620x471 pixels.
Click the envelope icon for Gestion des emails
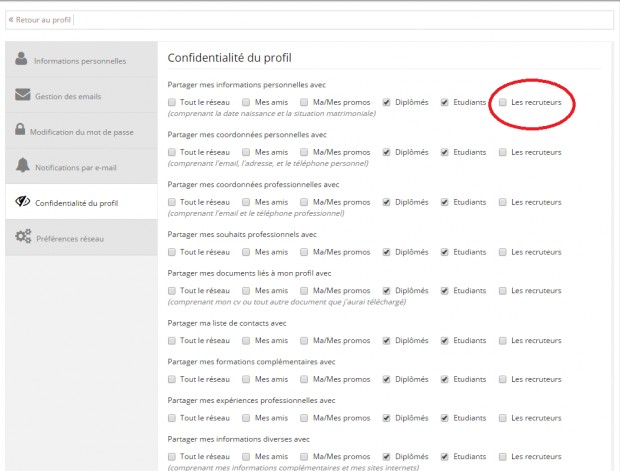(x=23, y=95)
